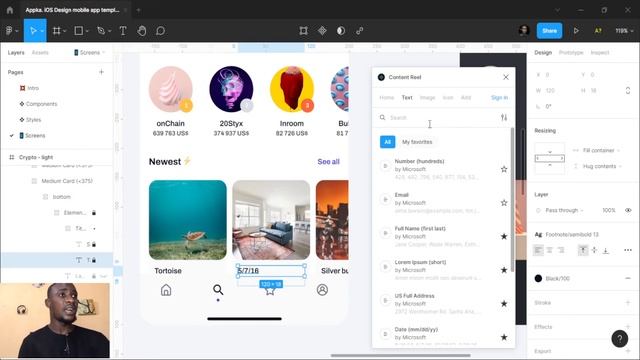
Task: Open Content Reel Image tab
Action: (427, 98)
